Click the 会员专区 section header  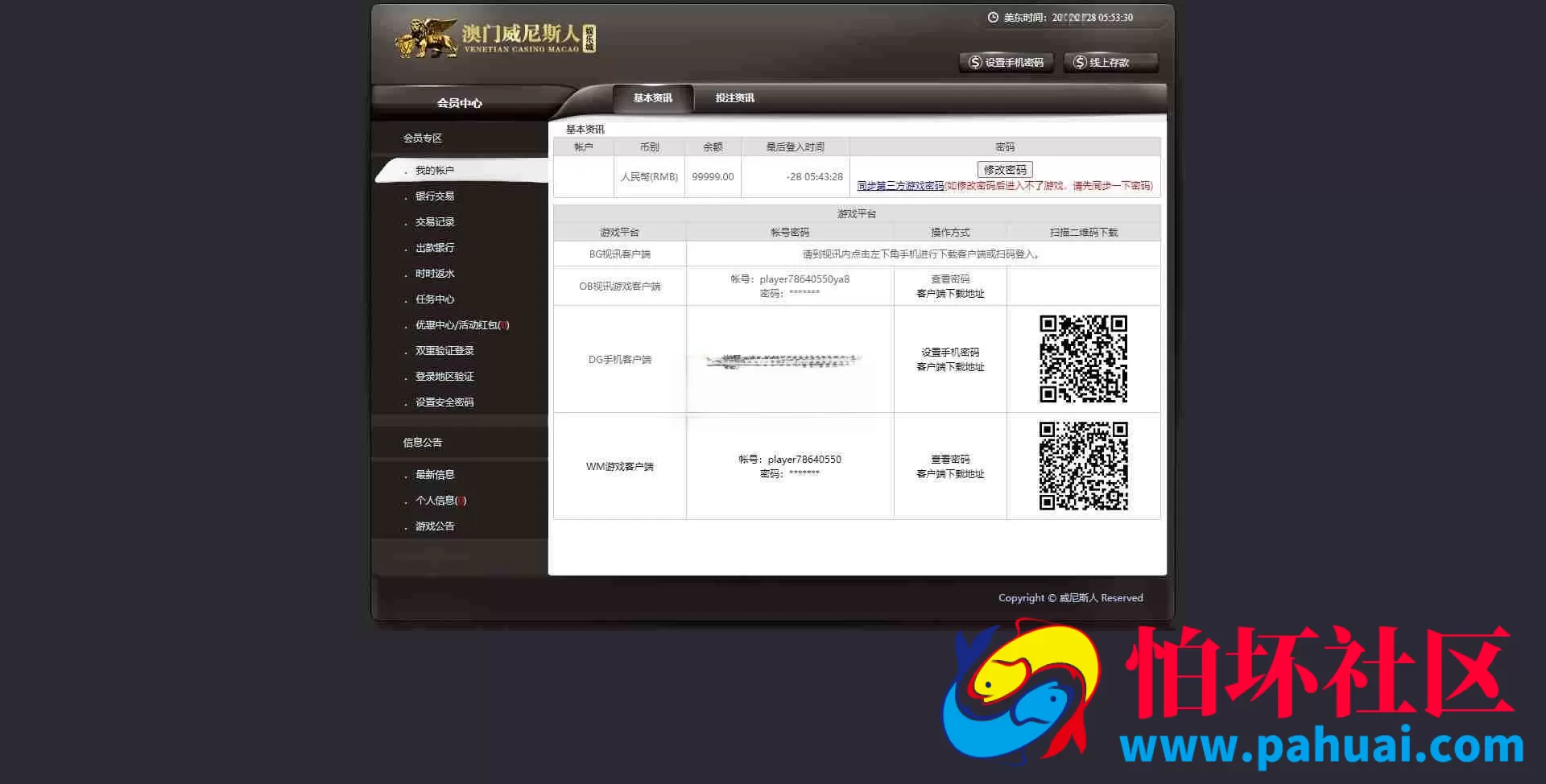[423, 138]
